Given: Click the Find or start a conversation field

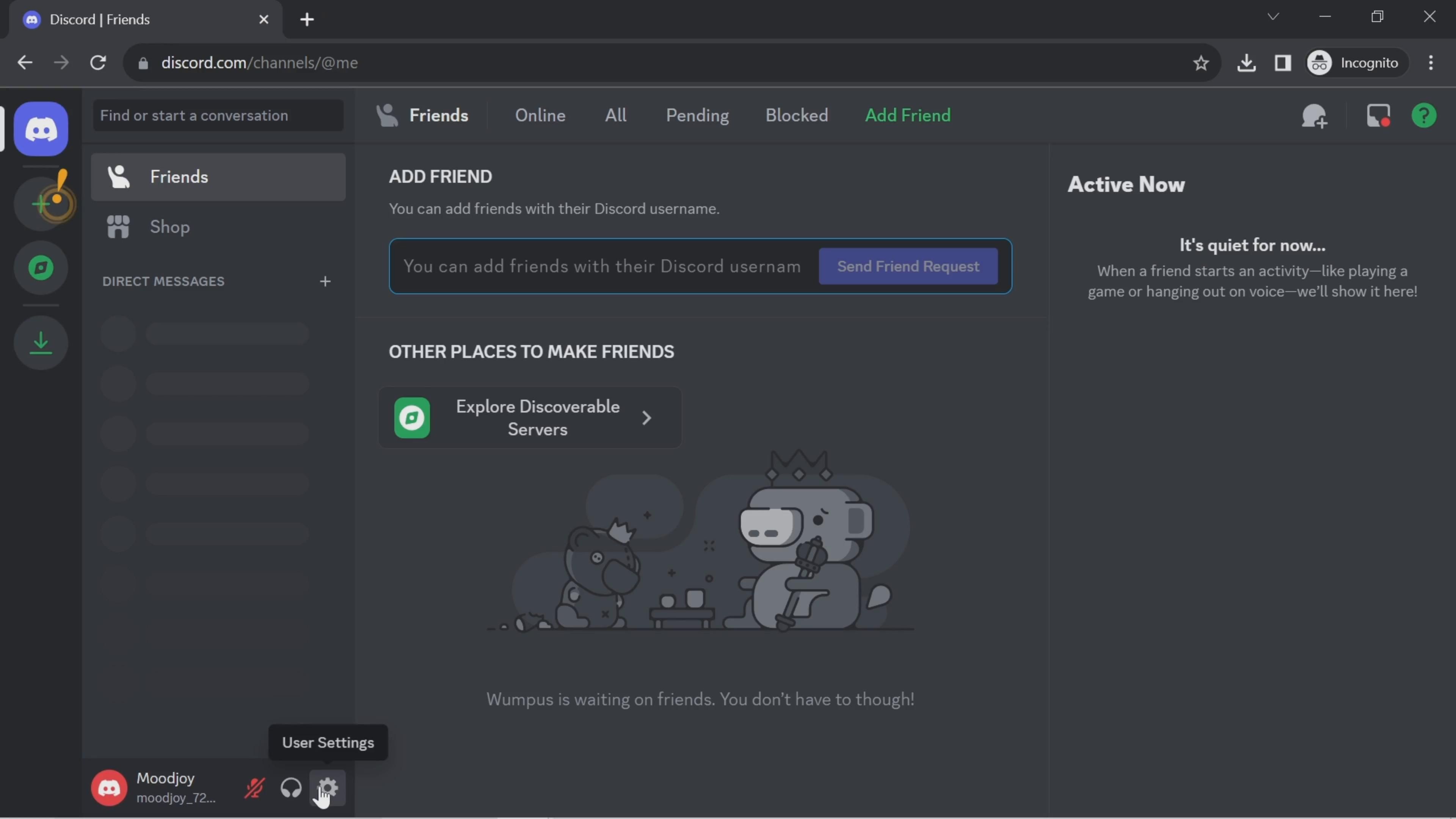Looking at the screenshot, I should (218, 115).
